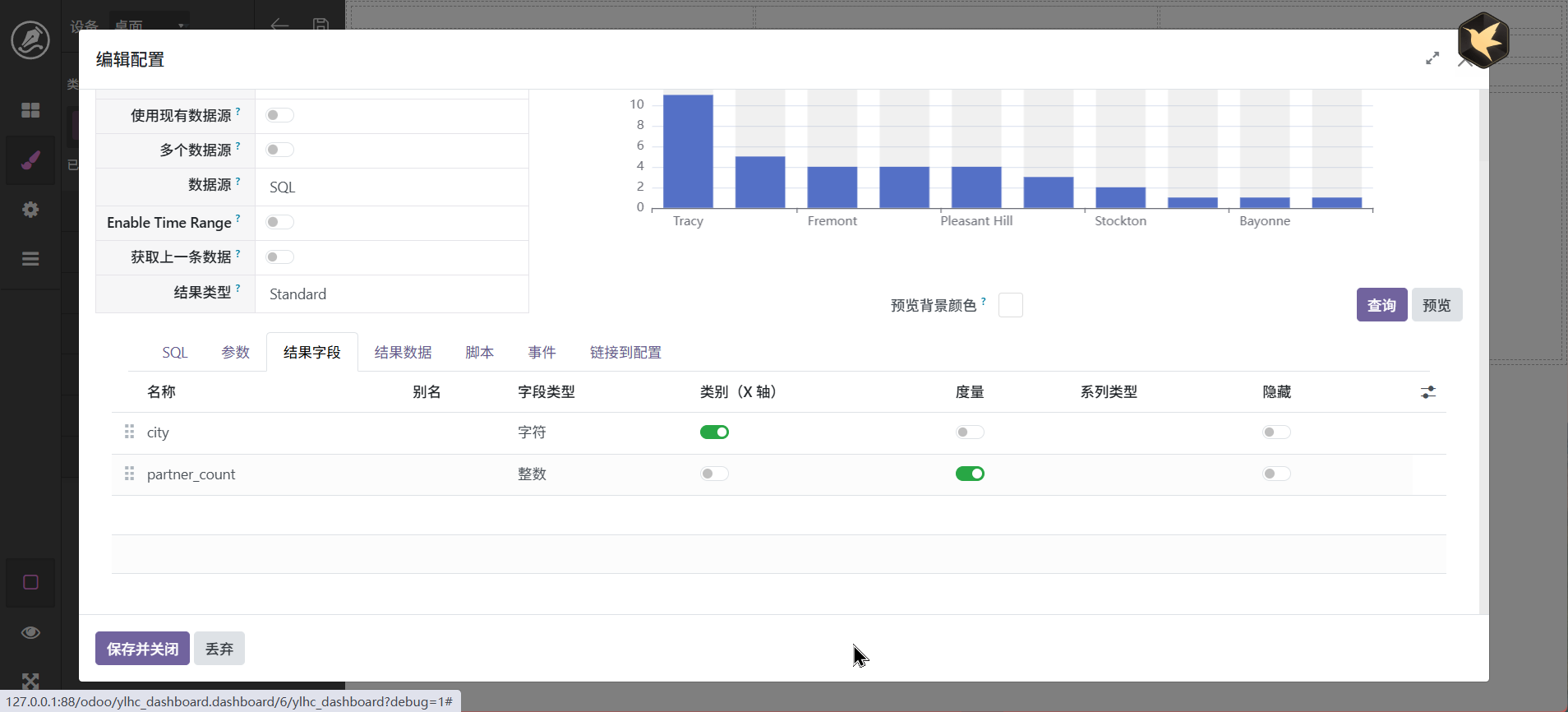Click the hamburger list icon in sidebar
This screenshot has width=1568, height=712.
(x=30, y=259)
